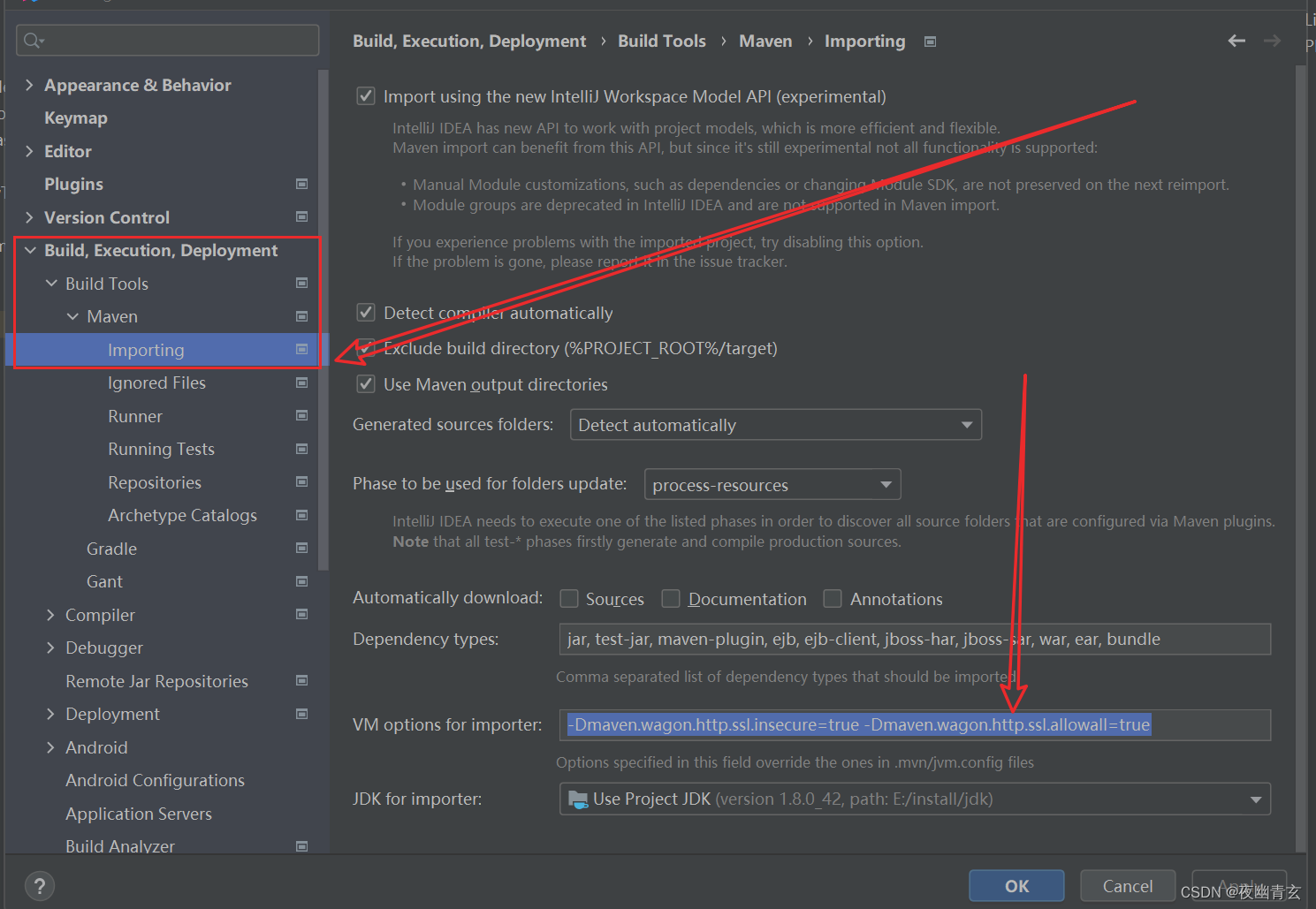1316x909 pixels.
Task: Click Build Tools in breadcrumb
Action: (662, 41)
